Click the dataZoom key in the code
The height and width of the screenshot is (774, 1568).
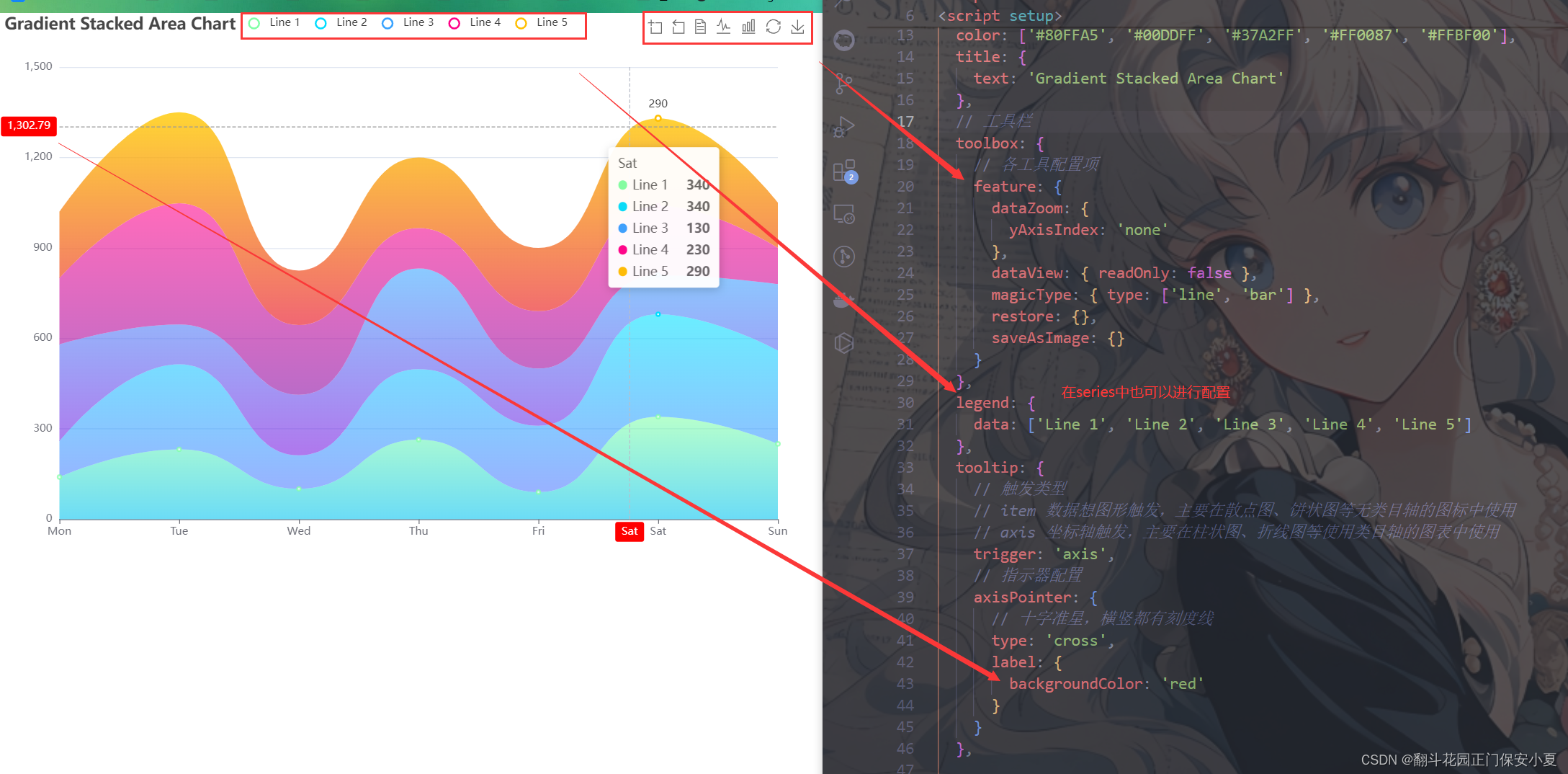click(1027, 208)
